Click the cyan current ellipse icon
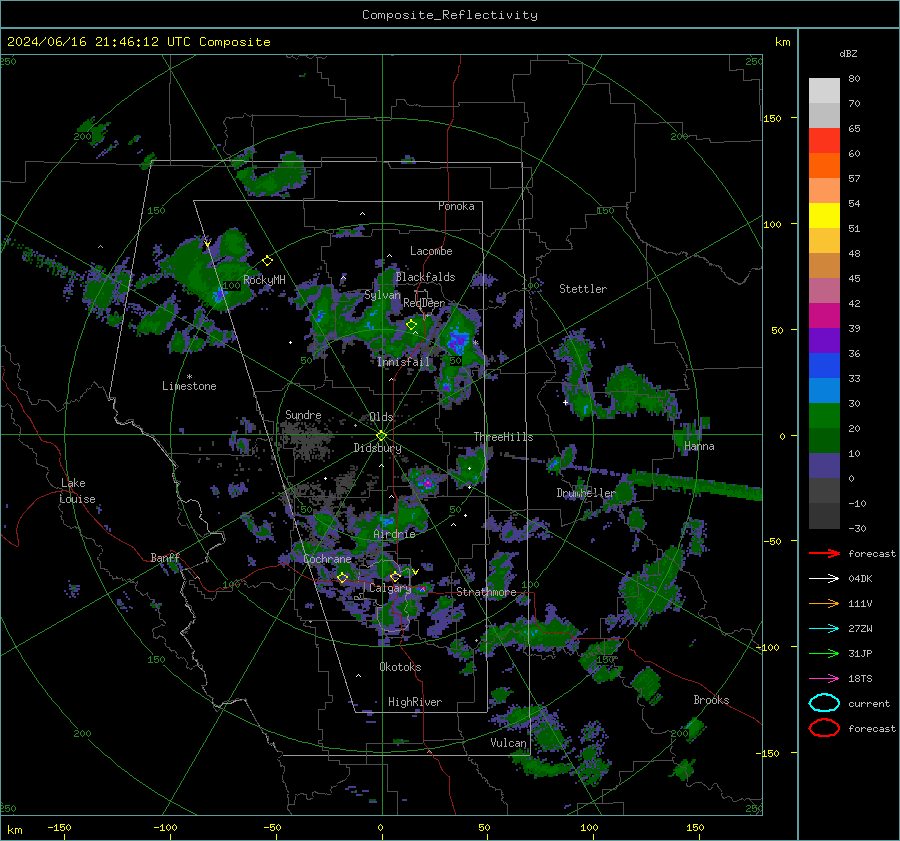Image resolution: width=900 pixels, height=841 pixels. tap(824, 703)
